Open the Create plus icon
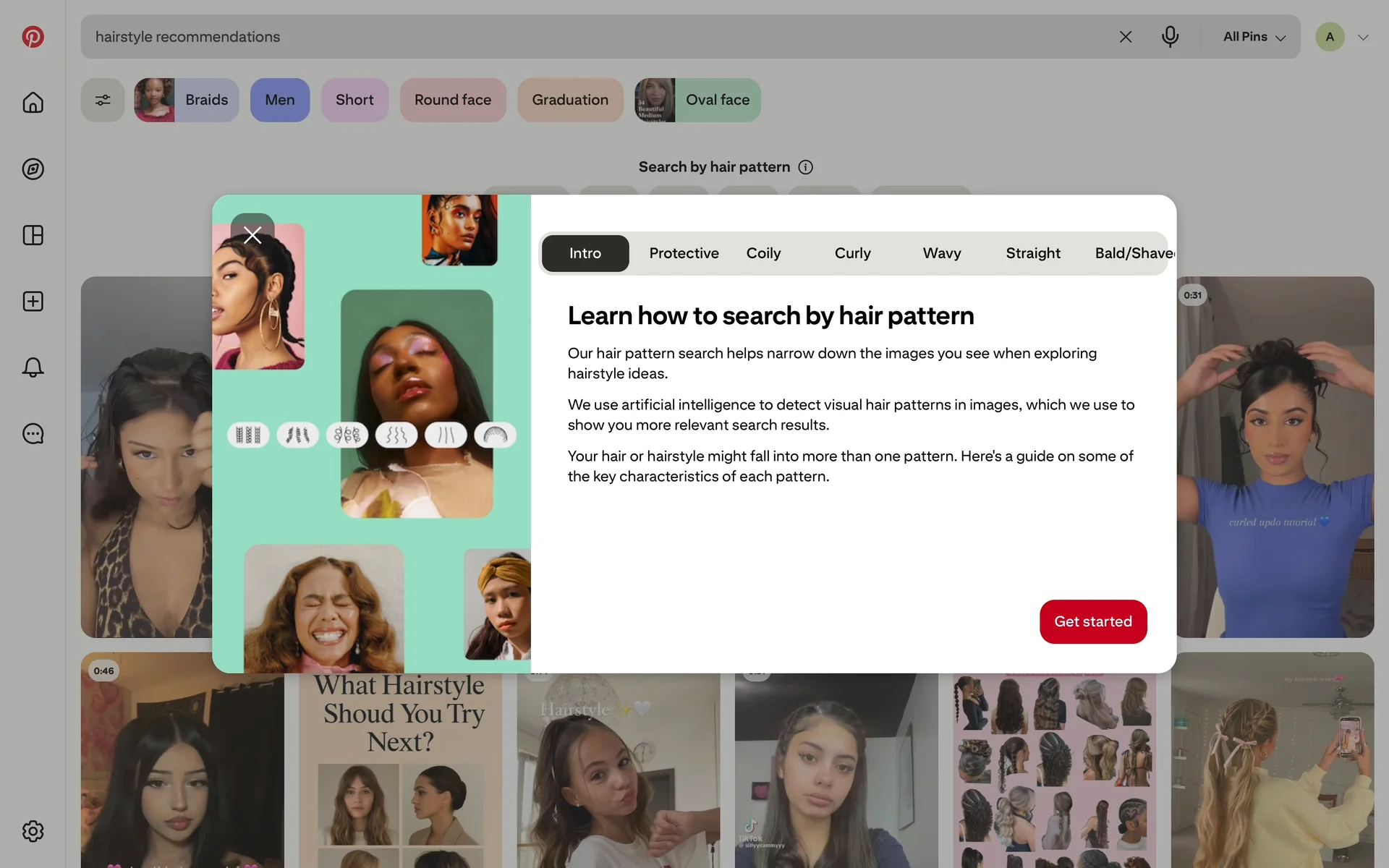The height and width of the screenshot is (868, 1389). click(33, 302)
